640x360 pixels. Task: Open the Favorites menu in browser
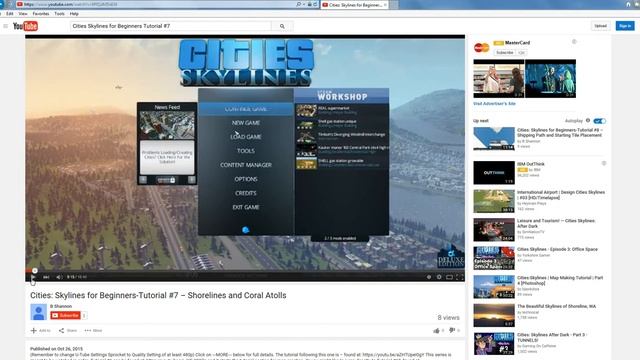(41, 14)
